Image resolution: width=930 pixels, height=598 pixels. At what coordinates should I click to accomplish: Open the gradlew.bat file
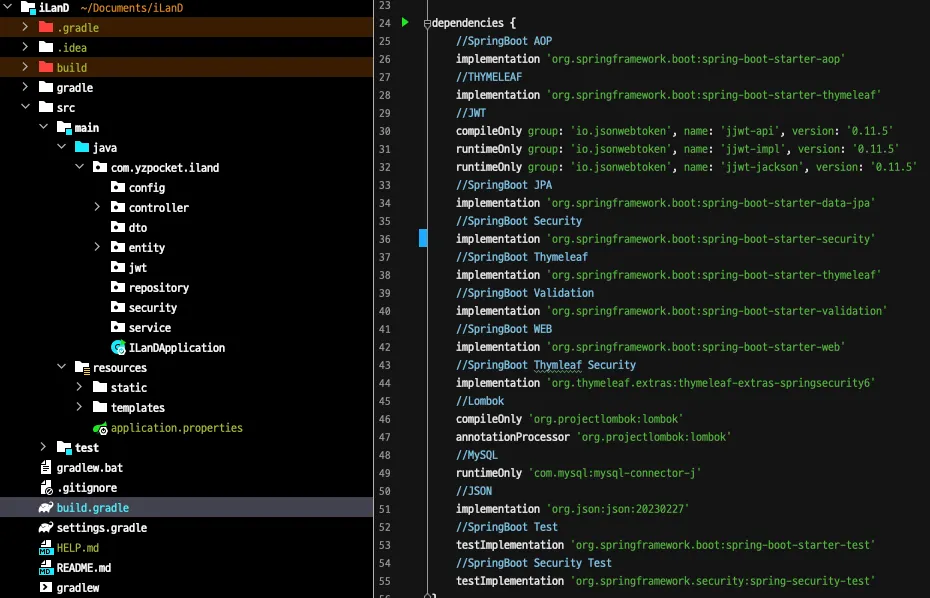(x=89, y=468)
